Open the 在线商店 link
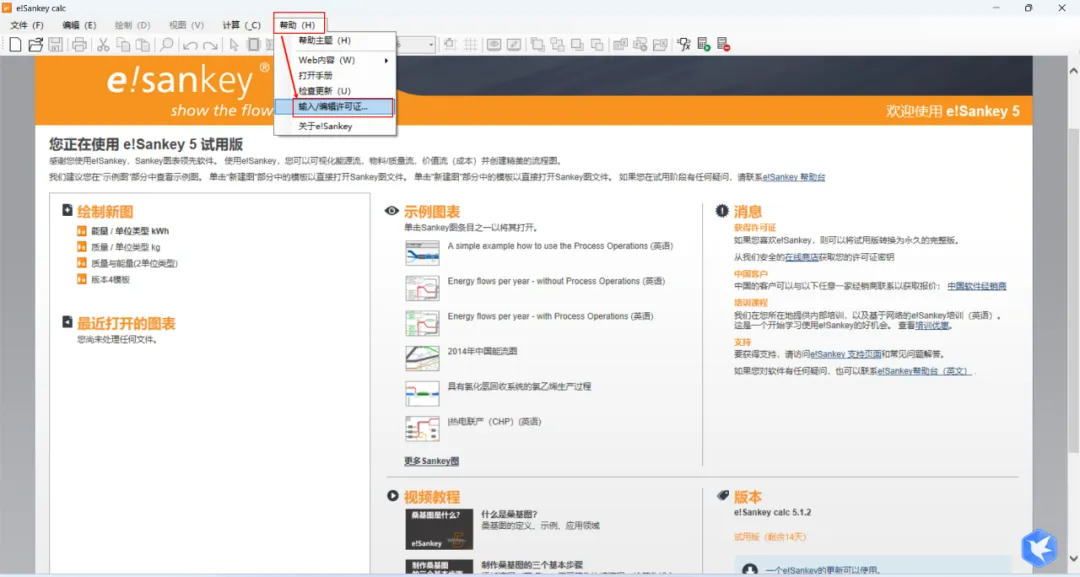The width and height of the screenshot is (1080, 577). click(802, 257)
